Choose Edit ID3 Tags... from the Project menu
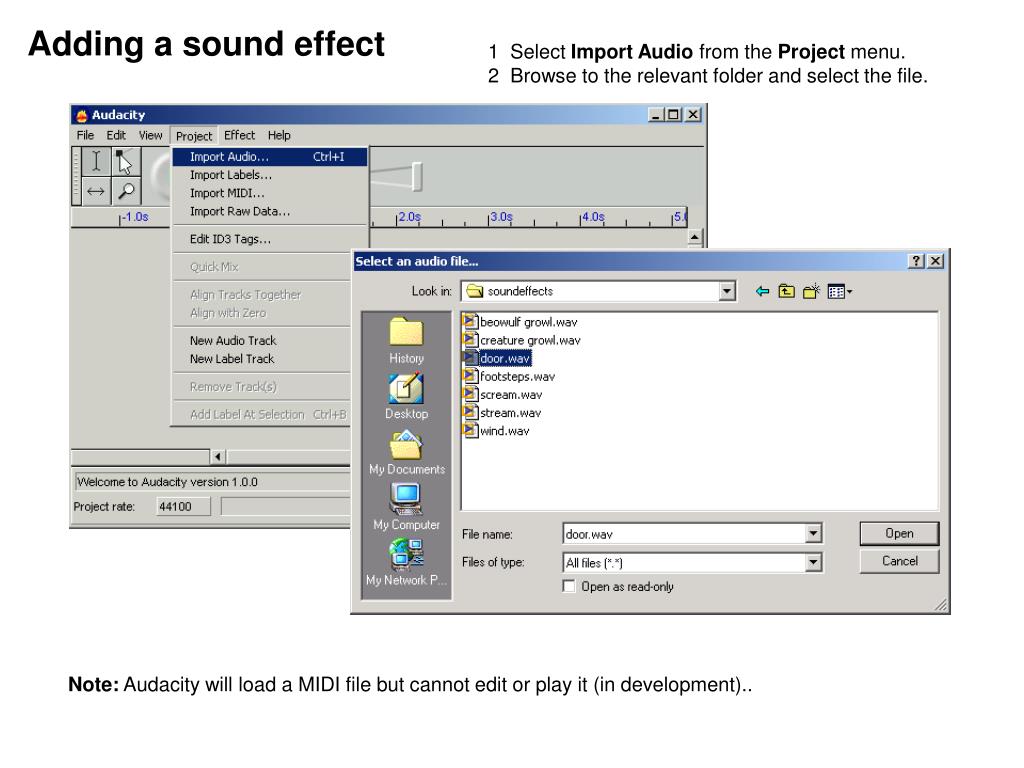The image size is (1024, 768). [x=270, y=239]
